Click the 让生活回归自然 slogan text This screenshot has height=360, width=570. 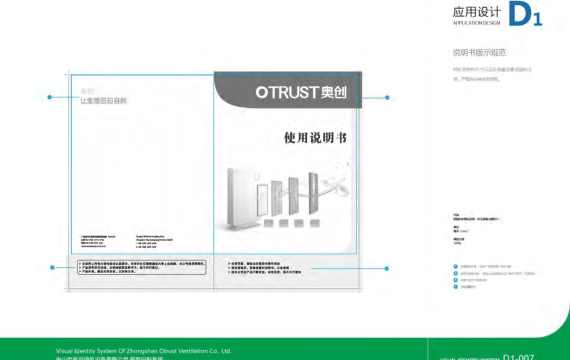[104, 101]
